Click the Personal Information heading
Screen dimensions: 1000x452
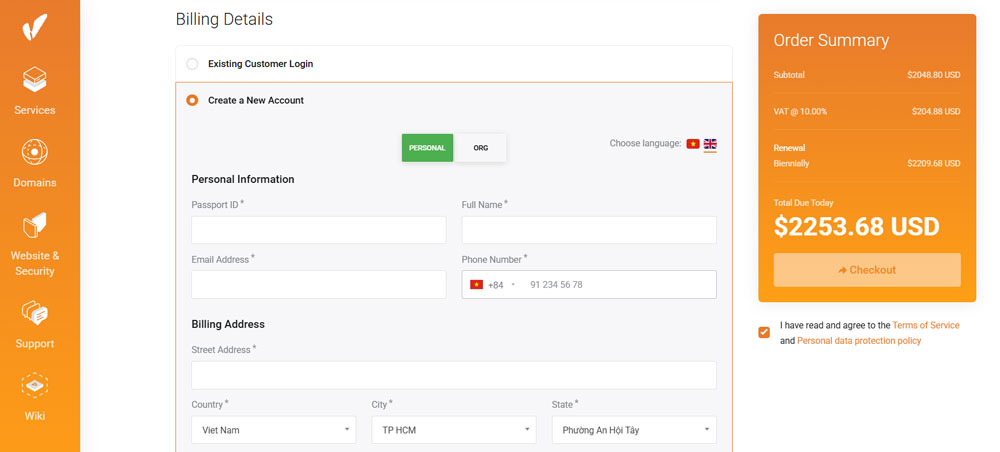pos(243,179)
